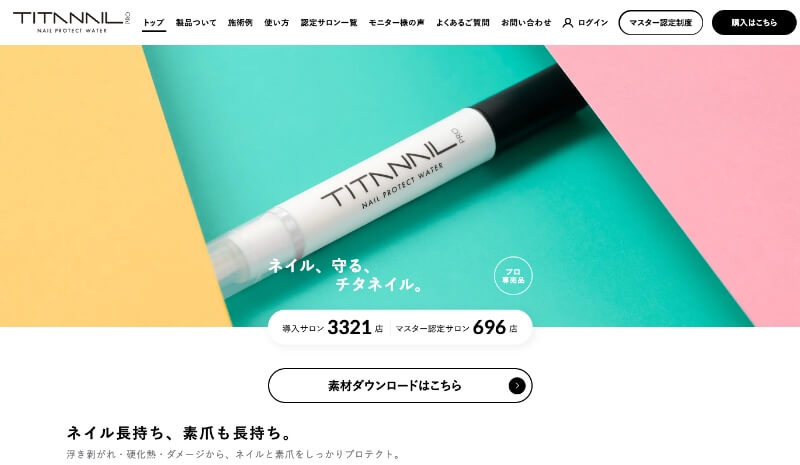
Task: Open モニター様の声 menu item
Action: (x=396, y=22)
